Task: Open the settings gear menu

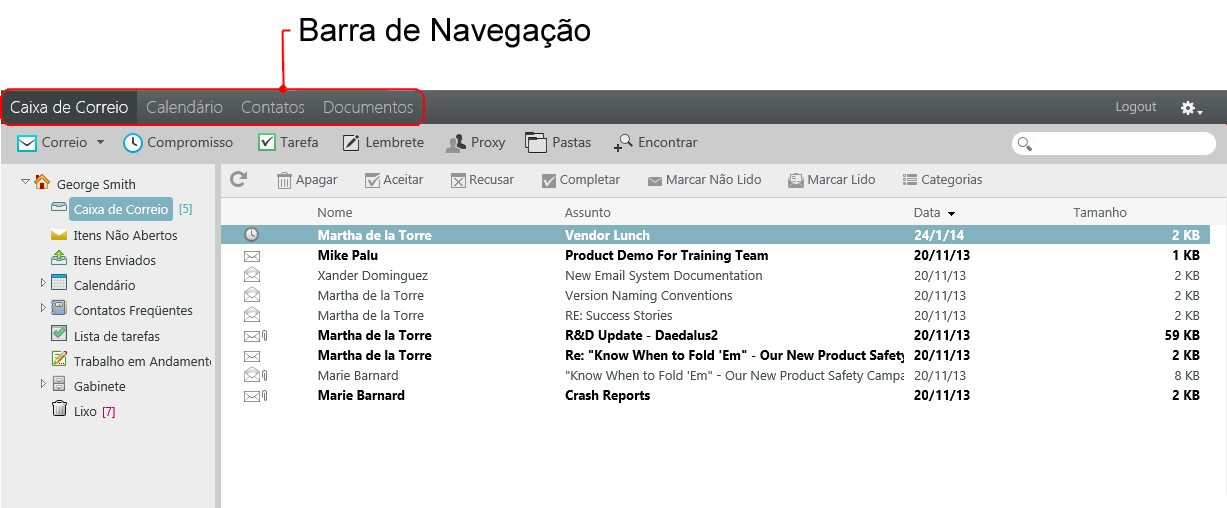Action: (x=1191, y=108)
